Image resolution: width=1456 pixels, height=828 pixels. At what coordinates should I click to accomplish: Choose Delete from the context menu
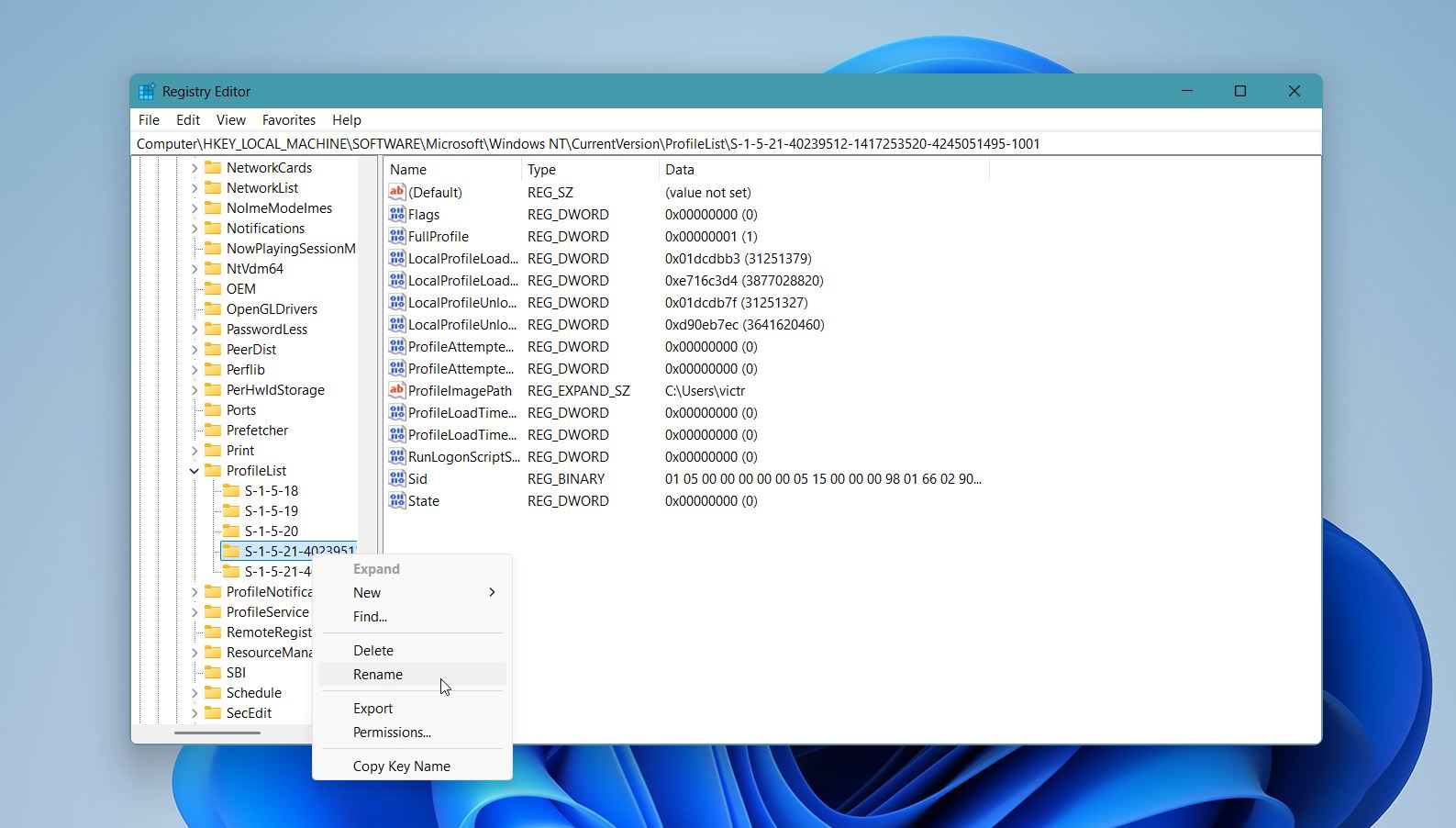point(412,651)
